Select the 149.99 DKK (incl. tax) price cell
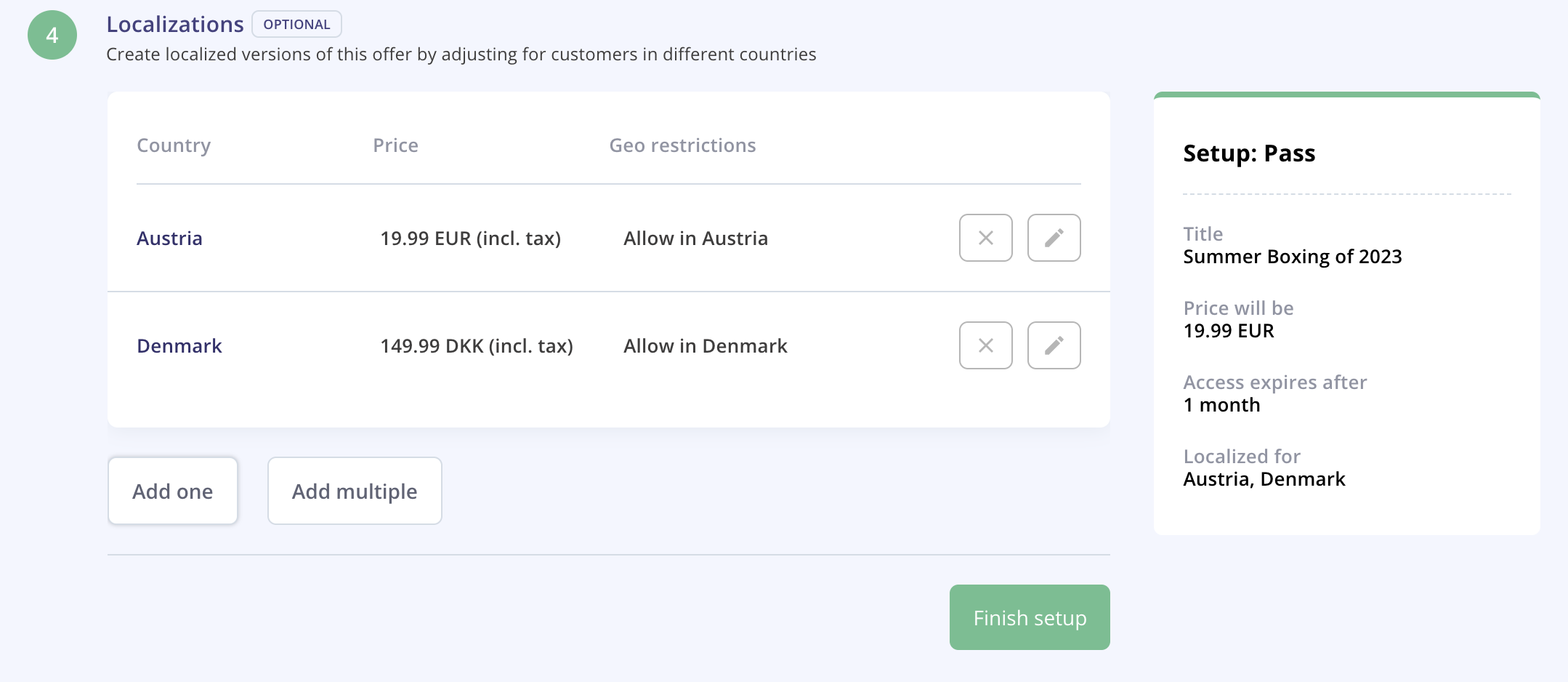Screen dimensions: 1568x682 point(477,346)
